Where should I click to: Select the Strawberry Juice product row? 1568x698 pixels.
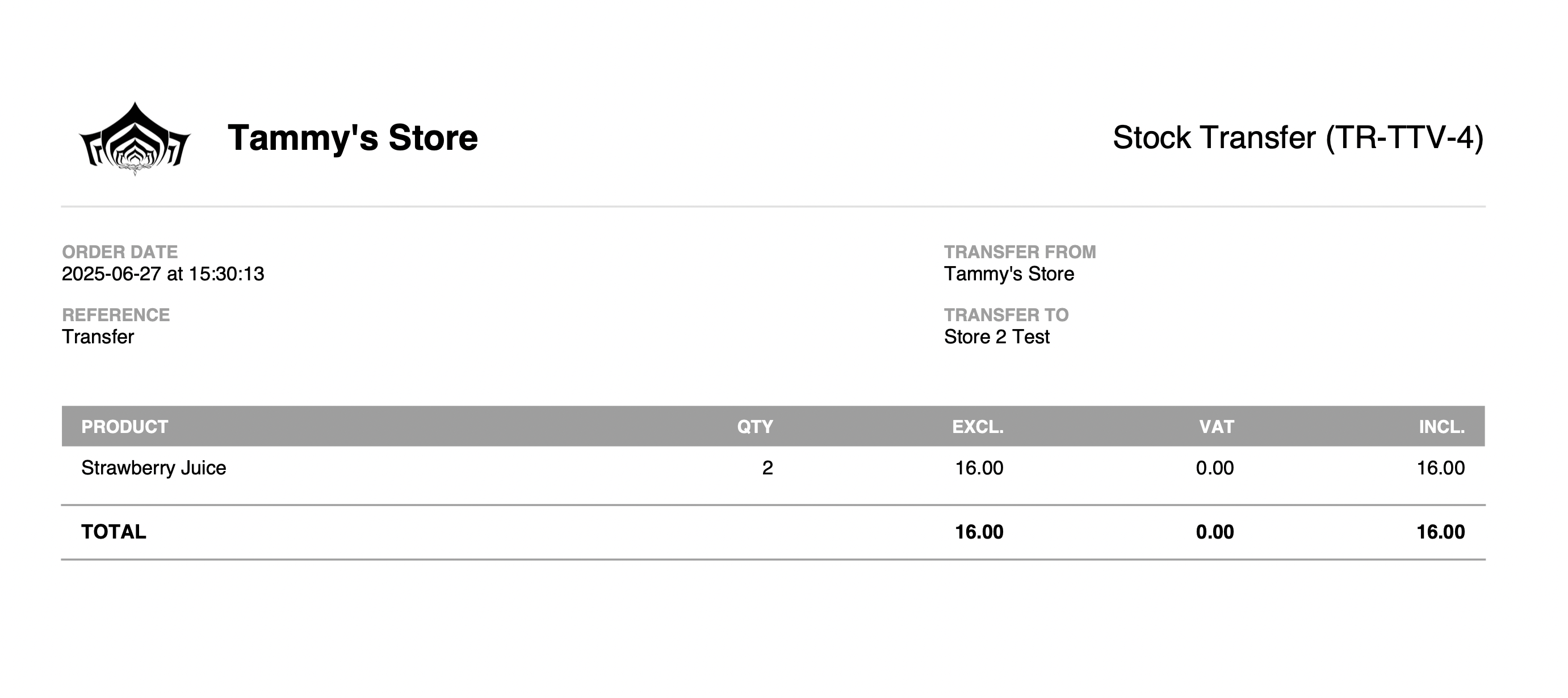773,468
